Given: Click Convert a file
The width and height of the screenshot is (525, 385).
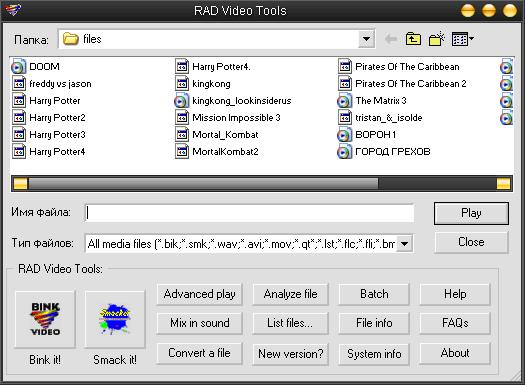Looking at the screenshot, I should (x=199, y=354).
